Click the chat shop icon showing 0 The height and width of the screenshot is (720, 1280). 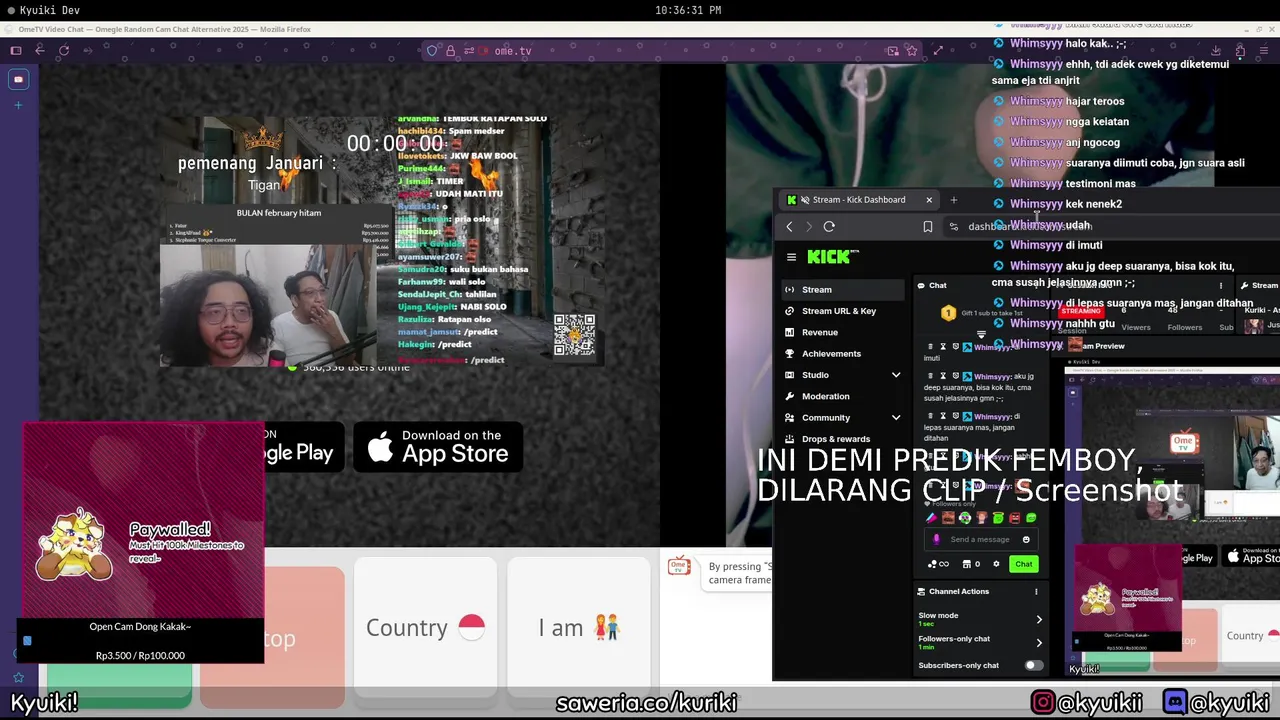[x=971, y=564]
